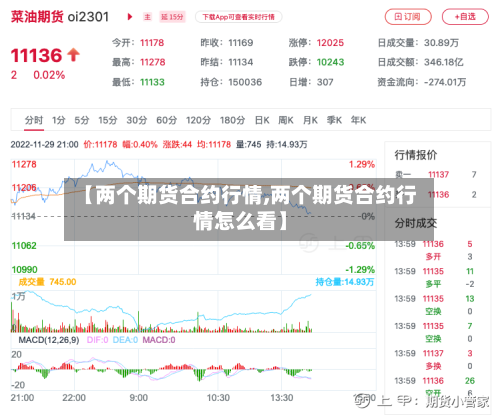Click the 日成交量 value 30.89万

tap(441, 43)
